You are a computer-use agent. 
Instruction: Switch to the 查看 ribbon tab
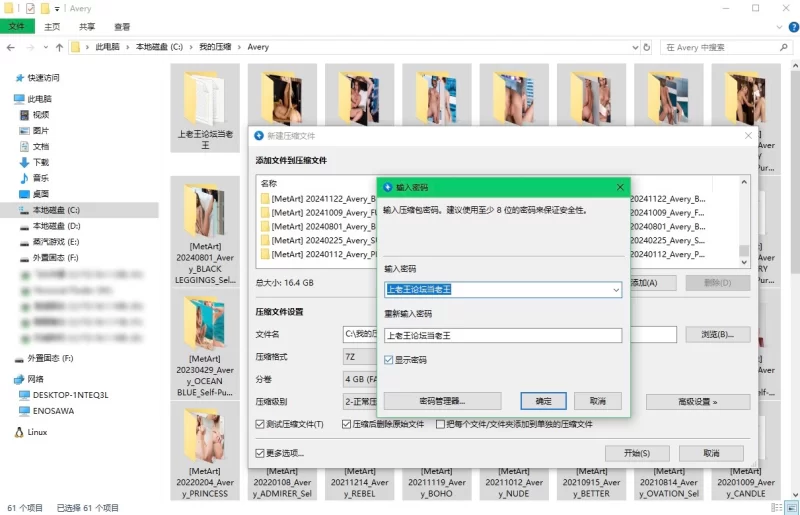pyautogui.click(x=122, y=27)
